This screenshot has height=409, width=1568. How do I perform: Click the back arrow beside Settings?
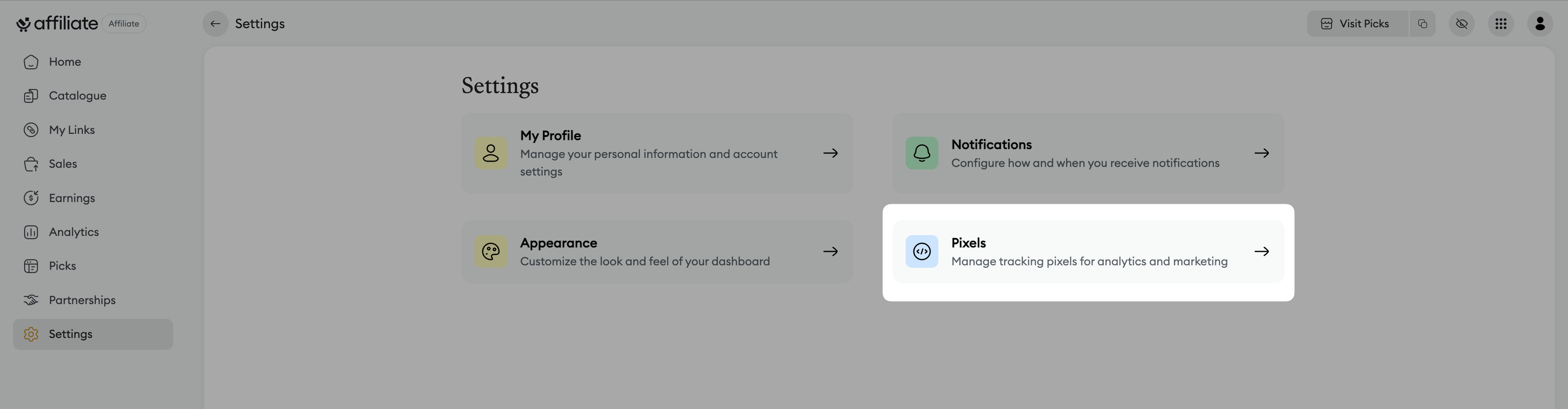coord(215,24)
